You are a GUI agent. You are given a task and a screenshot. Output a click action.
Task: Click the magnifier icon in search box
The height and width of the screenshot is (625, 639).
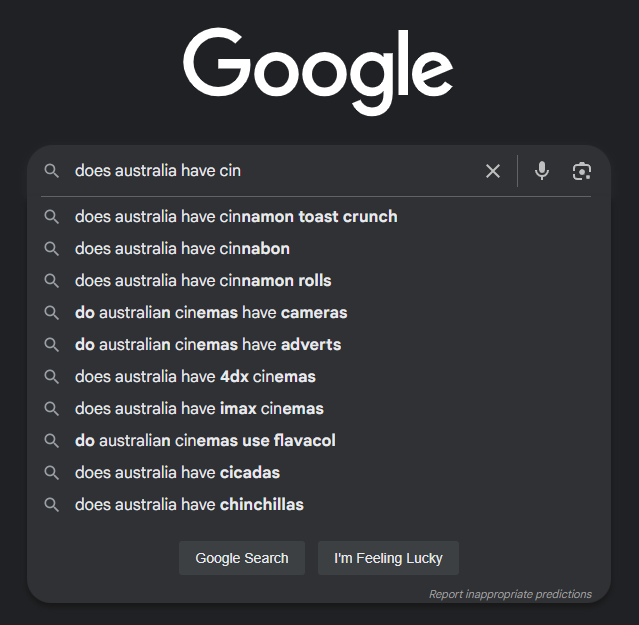tap(52, 171)
